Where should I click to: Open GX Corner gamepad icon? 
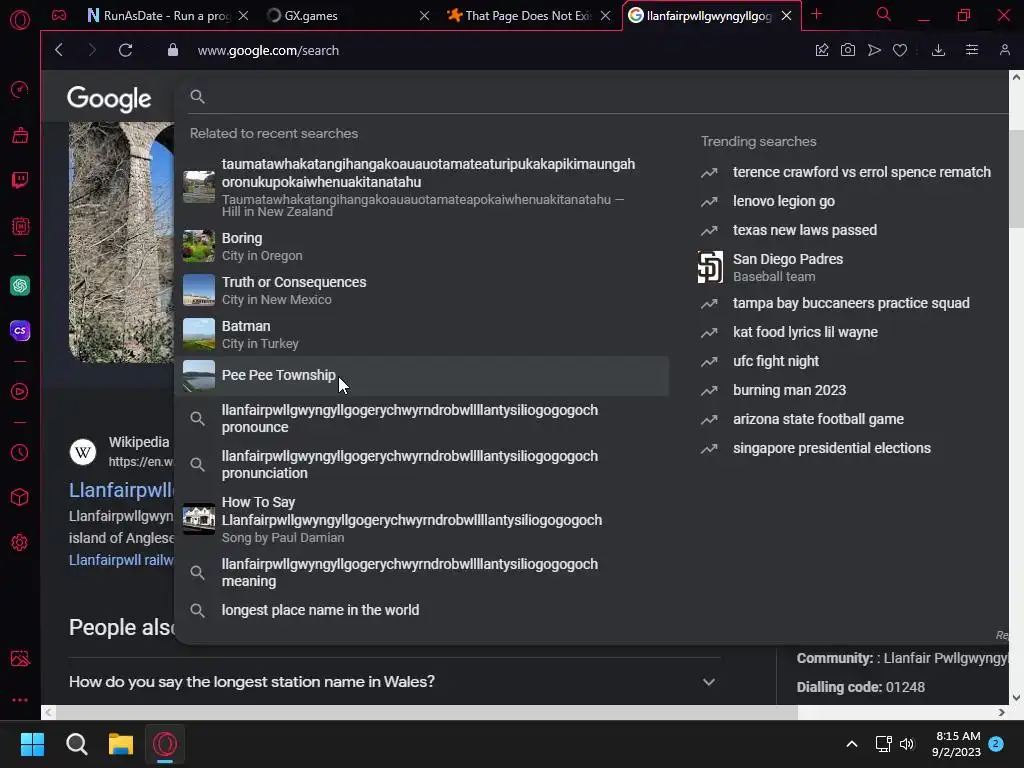pos(59,16)
